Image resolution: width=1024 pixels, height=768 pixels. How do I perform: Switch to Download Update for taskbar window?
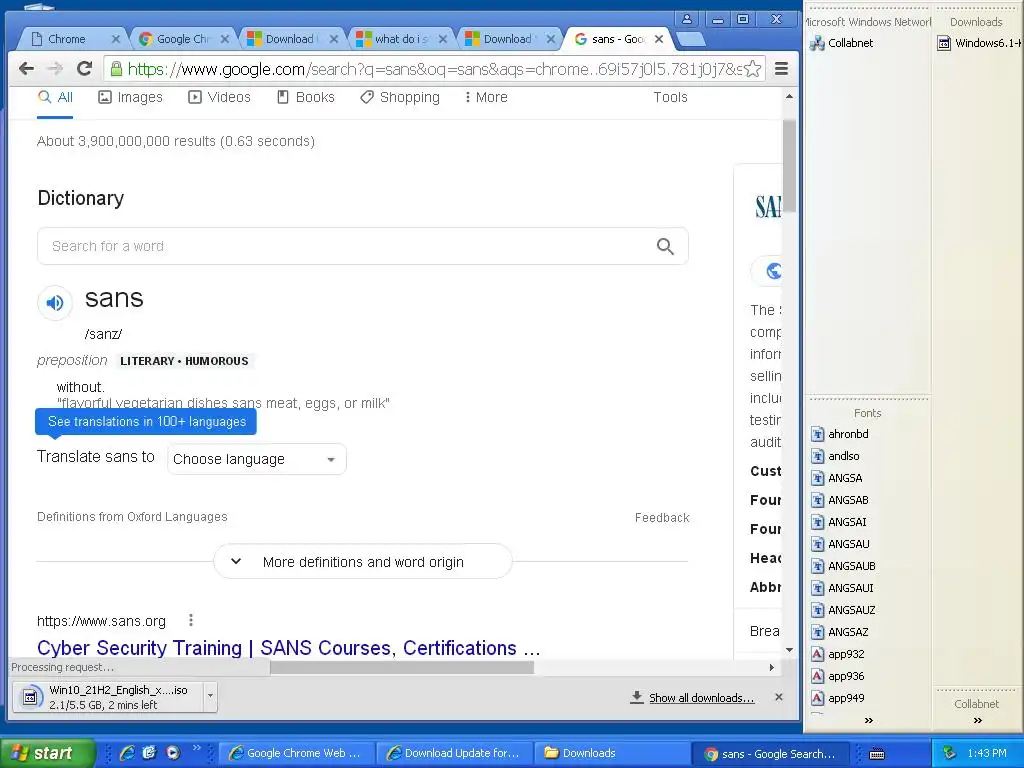(456, 753)
